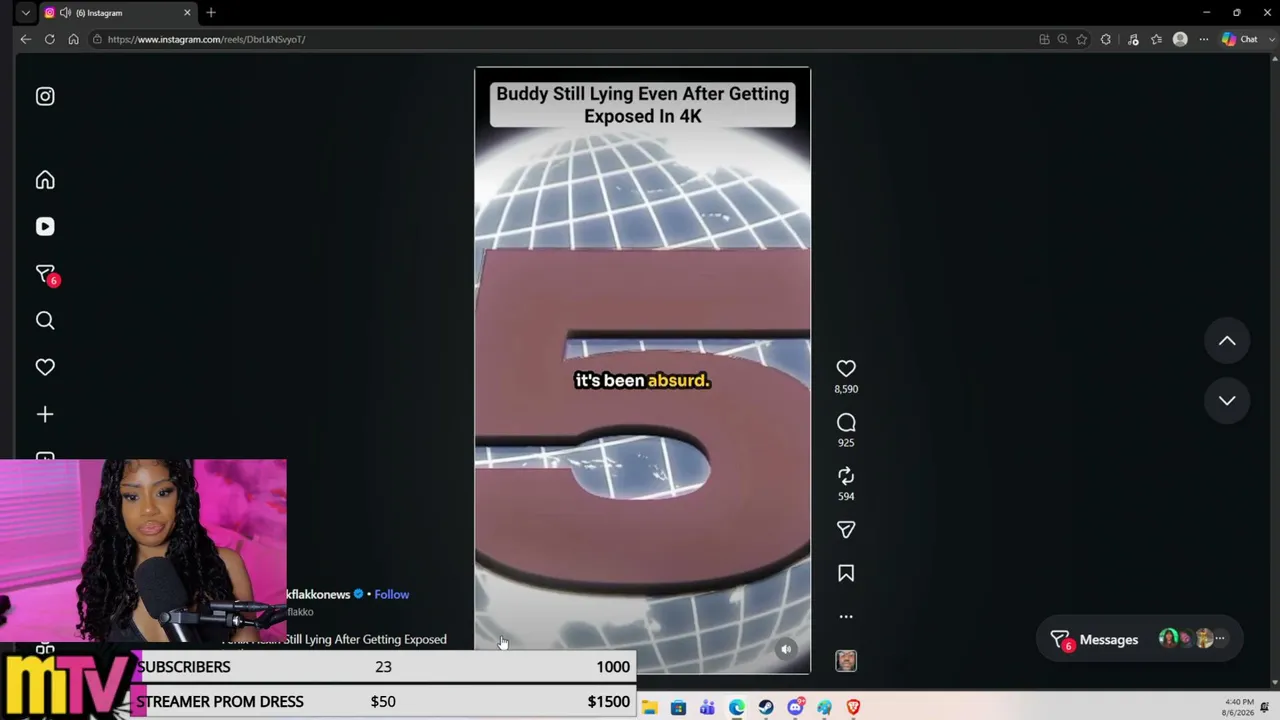Image resolution: width=1280 pixels, height=720 pixels.
Task: Open direct messages in the left sidebar
Action: (x=45, y=274)
